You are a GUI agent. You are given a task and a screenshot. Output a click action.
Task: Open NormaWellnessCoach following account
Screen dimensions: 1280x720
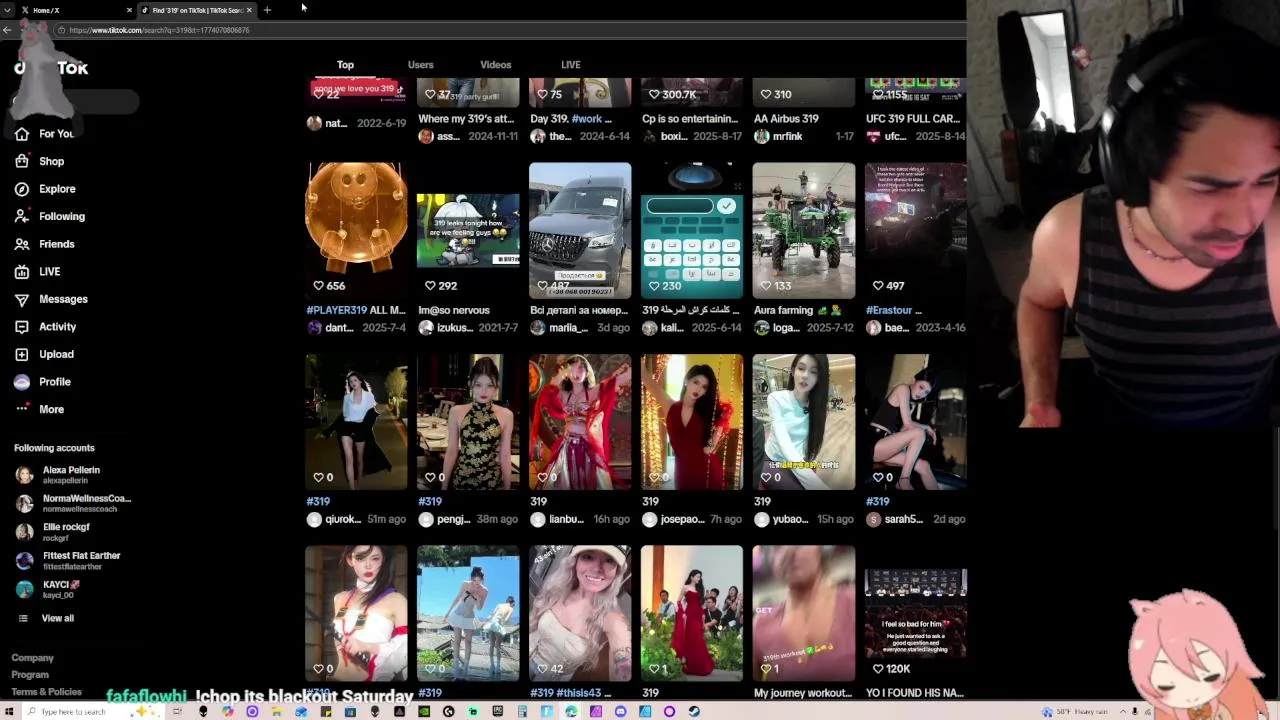(x=73, y=503)
